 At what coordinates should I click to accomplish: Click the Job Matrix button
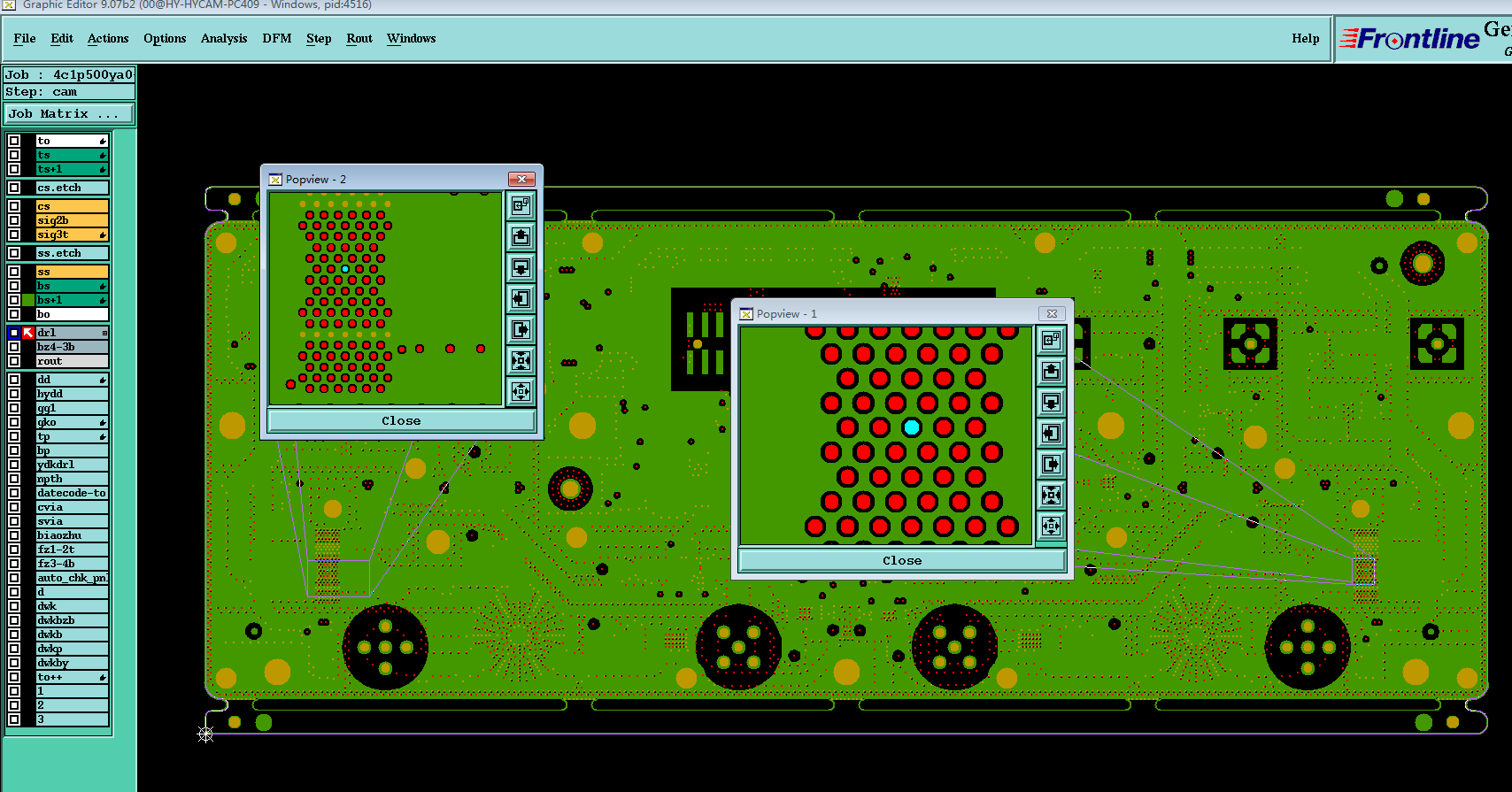click(69, 114)
